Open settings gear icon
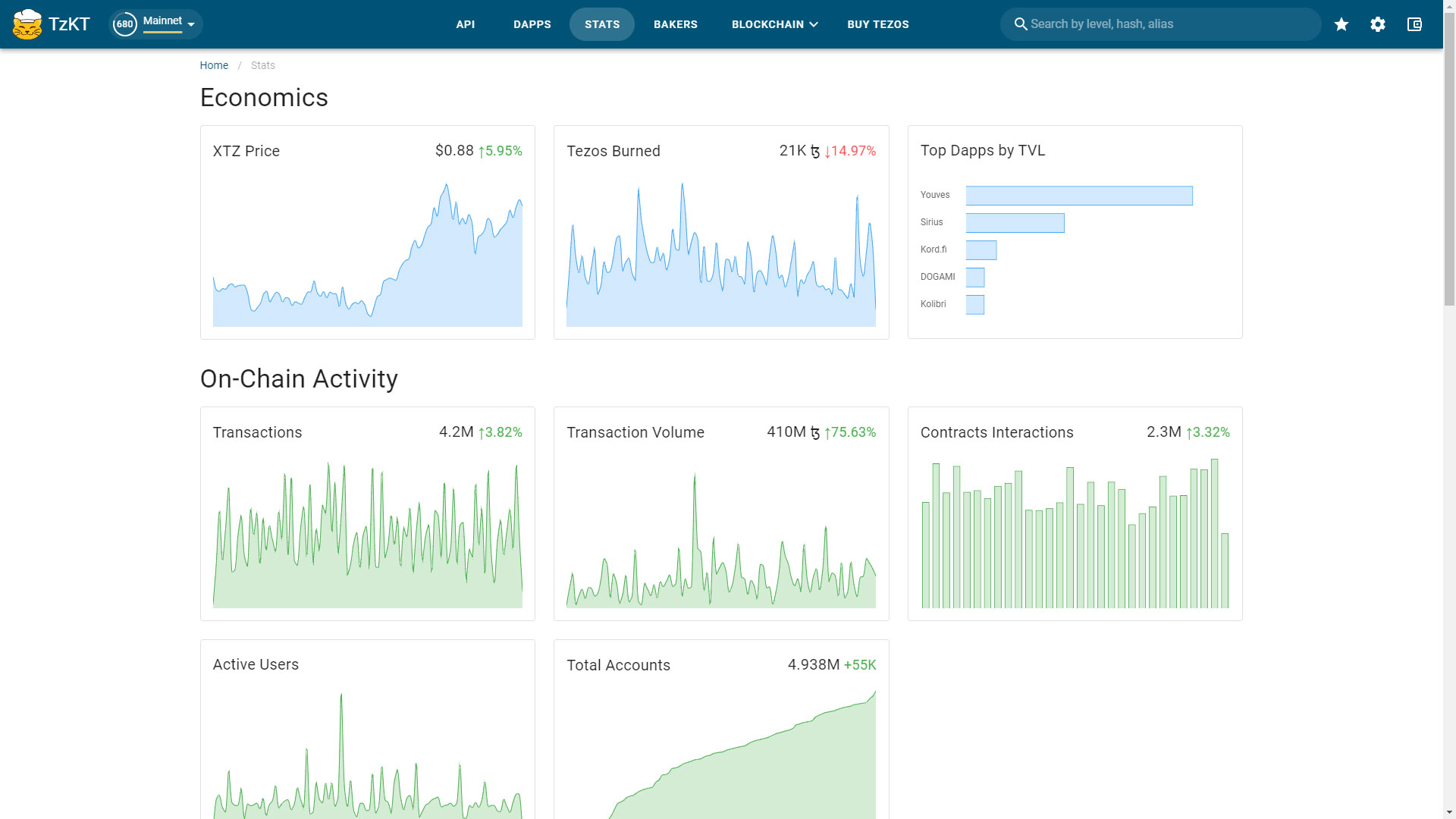The image size is (1456, 819). (x=1378, y=24)
